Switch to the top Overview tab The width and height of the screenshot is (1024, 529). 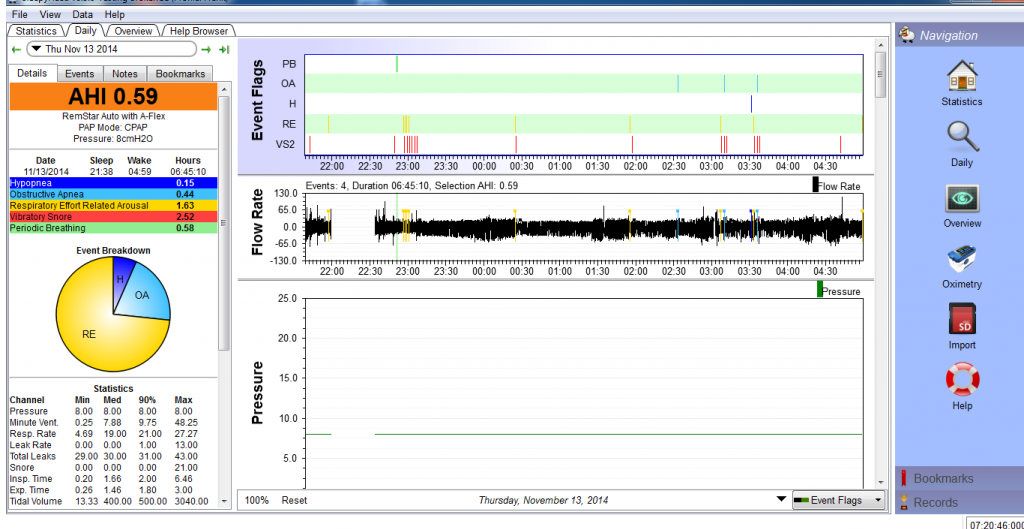pyautogui.click(x=133, y=31)
